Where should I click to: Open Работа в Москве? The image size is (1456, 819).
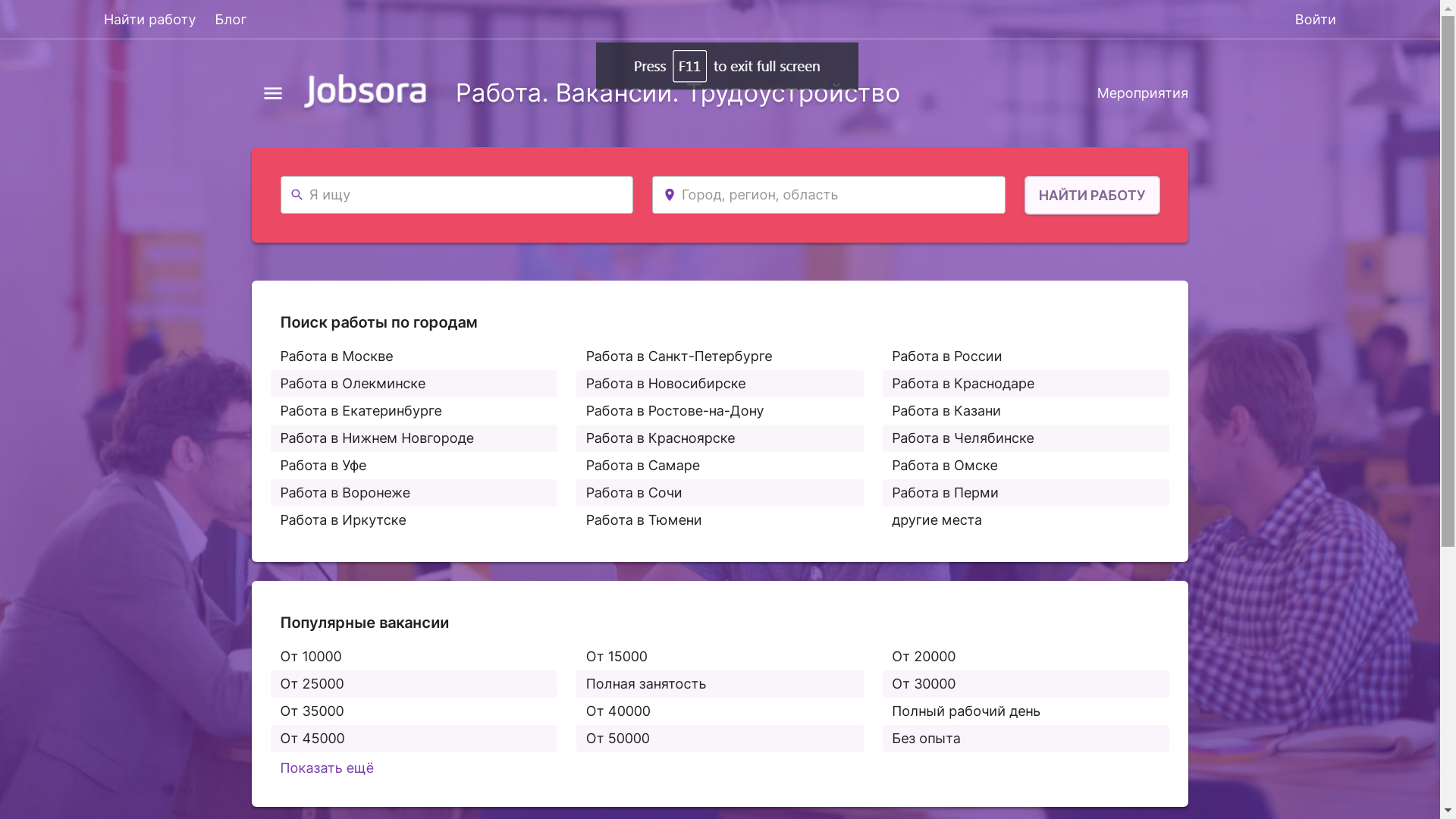pyautogui.click(x=337, y=356)
